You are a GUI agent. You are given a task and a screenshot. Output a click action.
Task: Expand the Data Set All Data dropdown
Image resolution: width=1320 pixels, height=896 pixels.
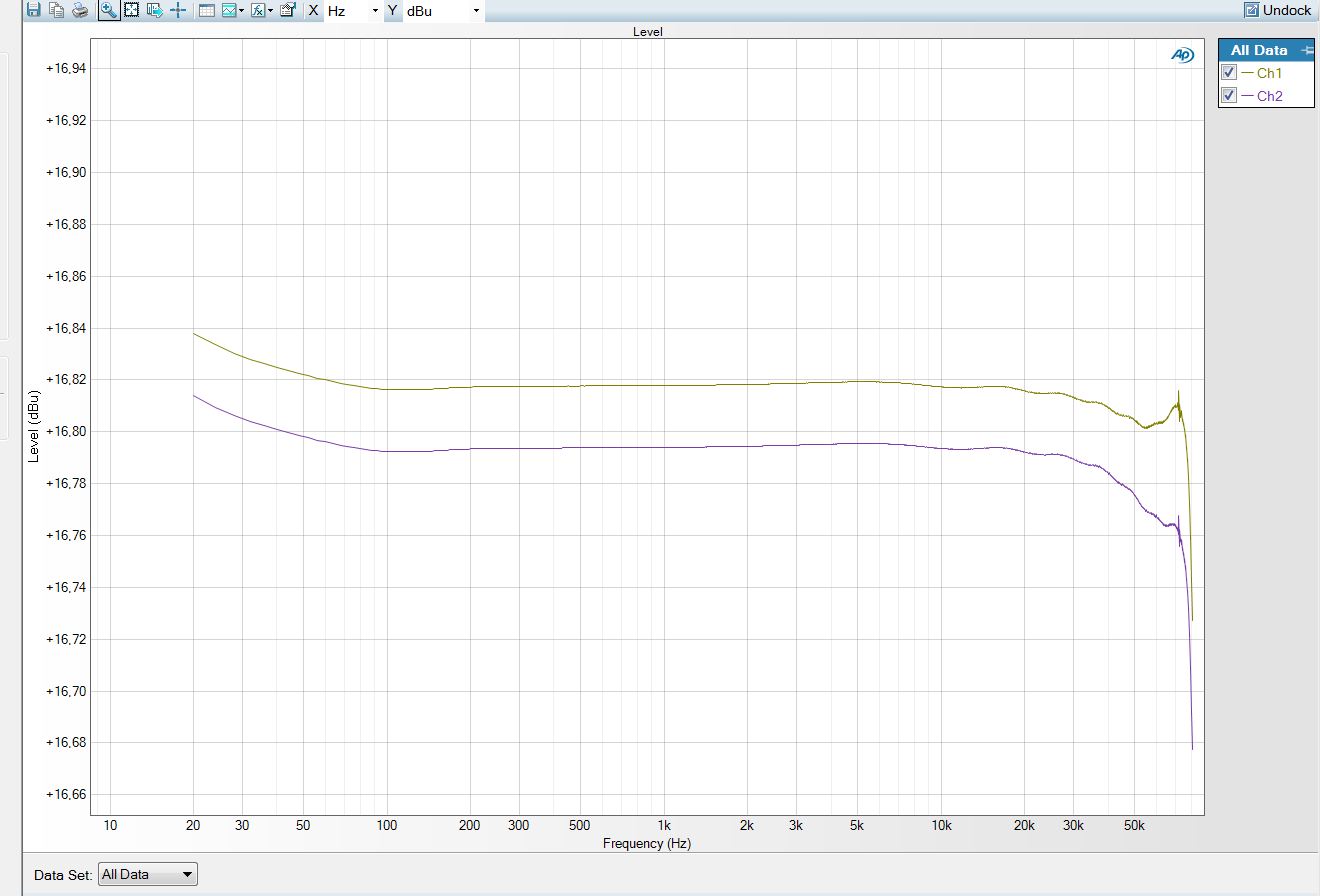[x=148, y=874]
